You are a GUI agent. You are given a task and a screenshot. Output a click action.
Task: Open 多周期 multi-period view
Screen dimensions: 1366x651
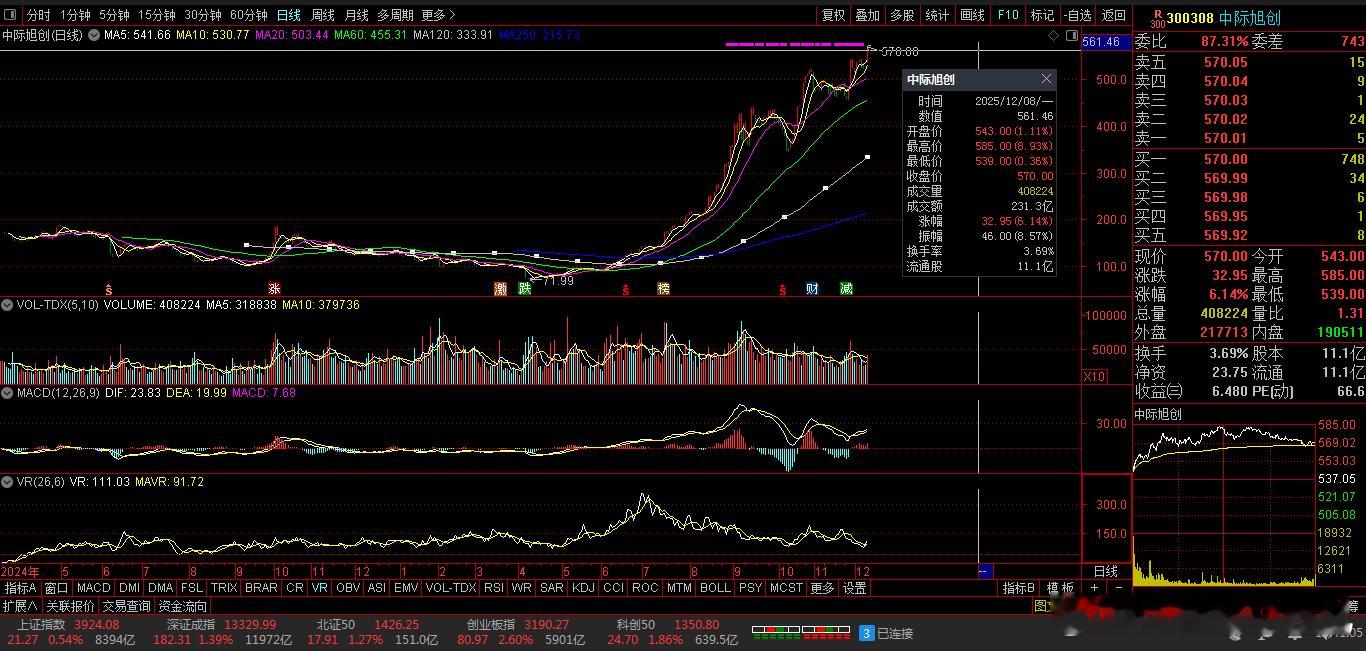(395, 15)
